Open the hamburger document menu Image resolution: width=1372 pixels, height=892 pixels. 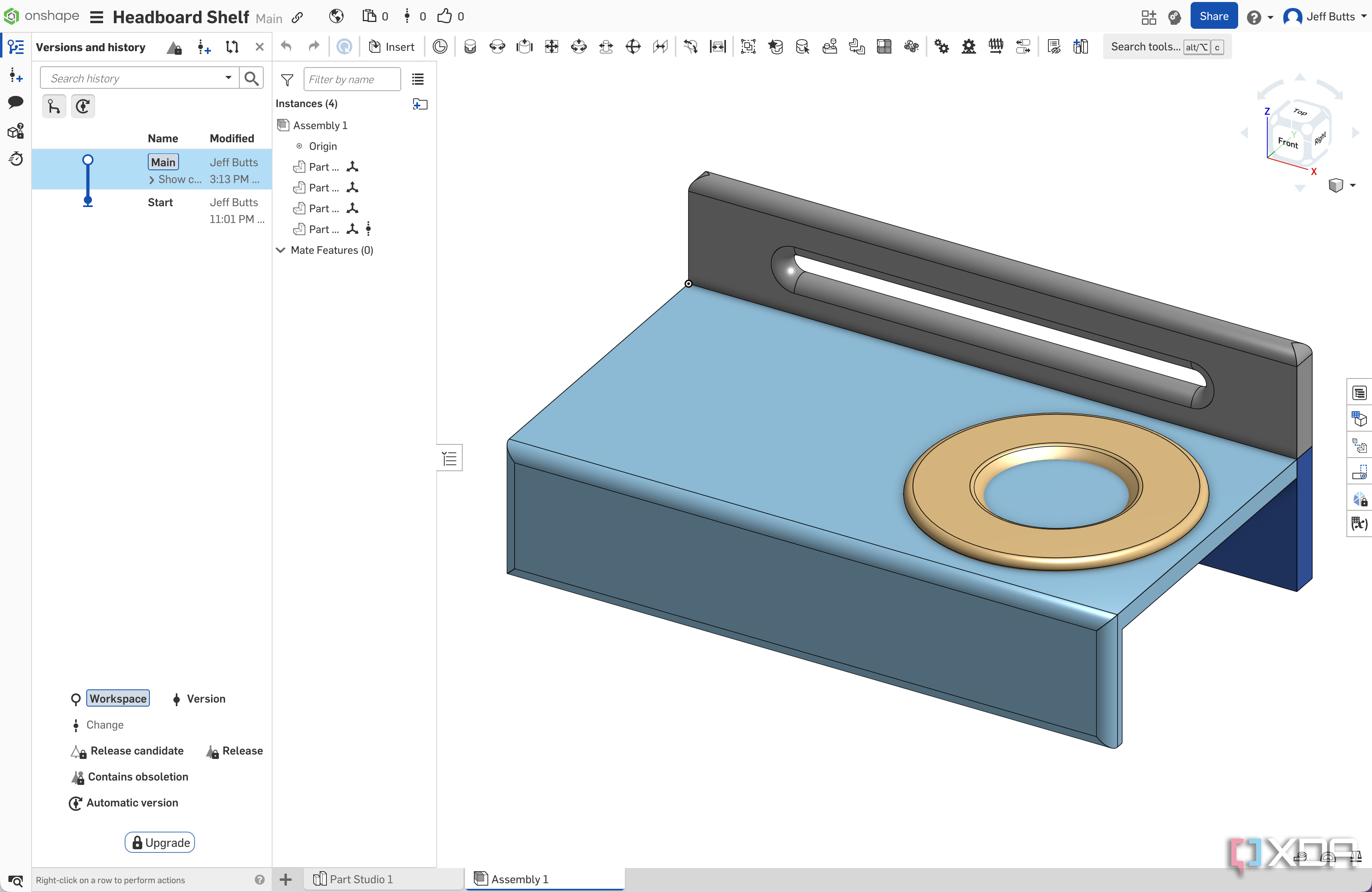tap(97, 17)
